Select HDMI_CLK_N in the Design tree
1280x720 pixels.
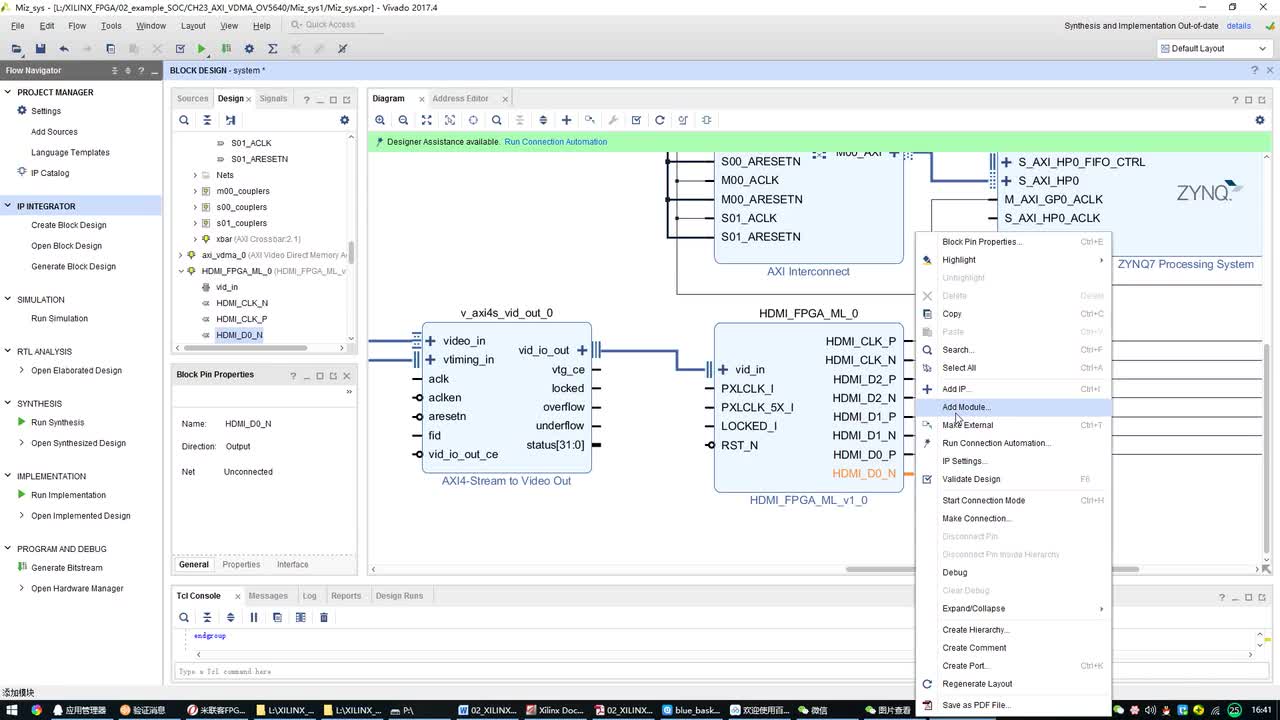(x=242, y=303)
